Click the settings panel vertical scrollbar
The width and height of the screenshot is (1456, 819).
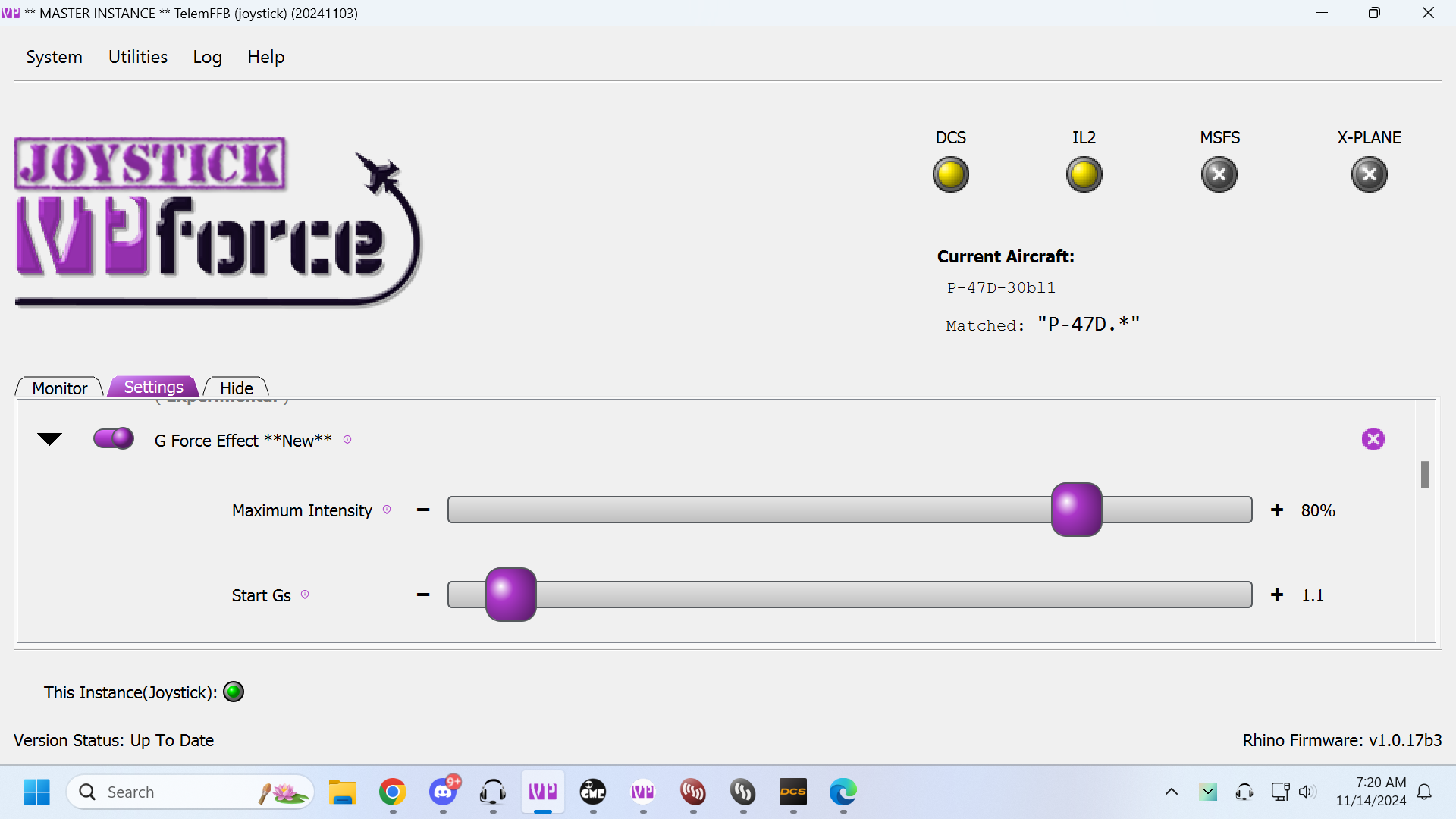click(1425, 475)
